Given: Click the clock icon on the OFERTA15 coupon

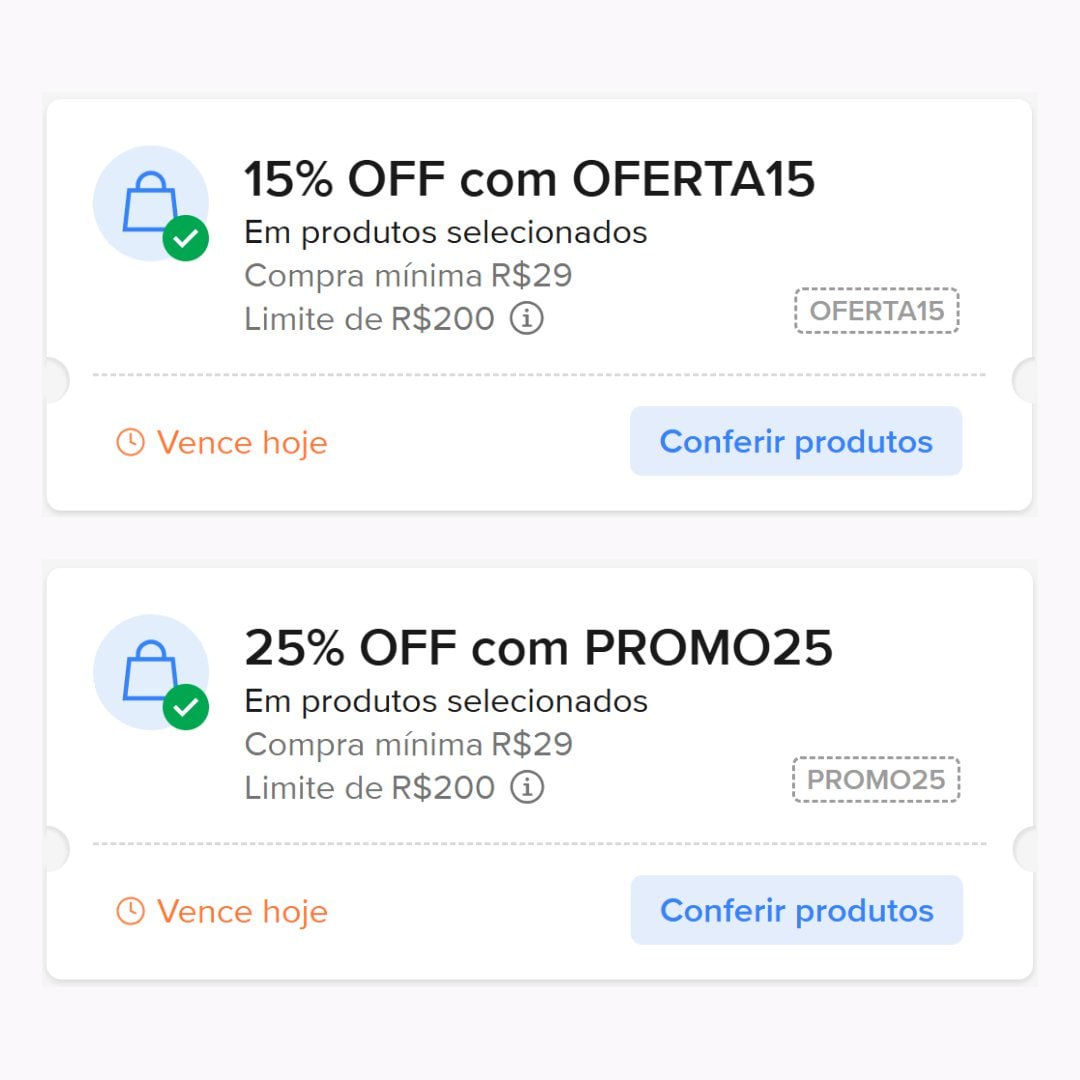Looking at the screenshot, I should 130,442.
